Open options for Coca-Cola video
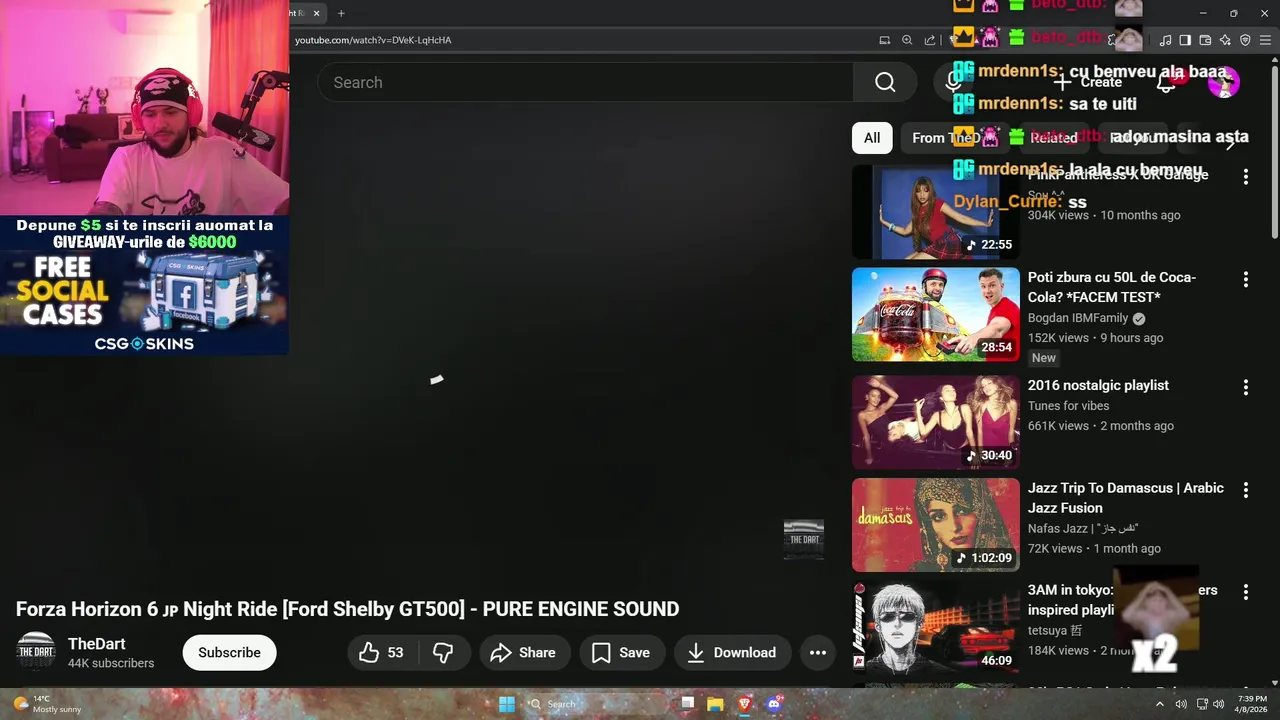 tap(1245, 280)
